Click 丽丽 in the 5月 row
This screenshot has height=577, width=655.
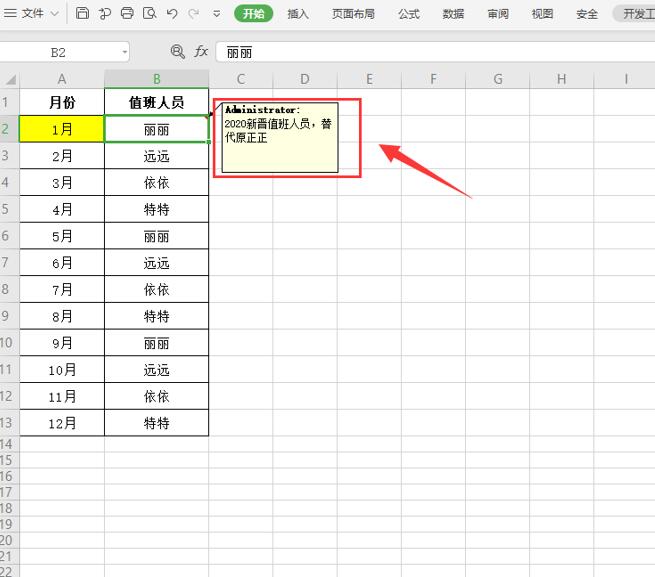pos(157,236)
